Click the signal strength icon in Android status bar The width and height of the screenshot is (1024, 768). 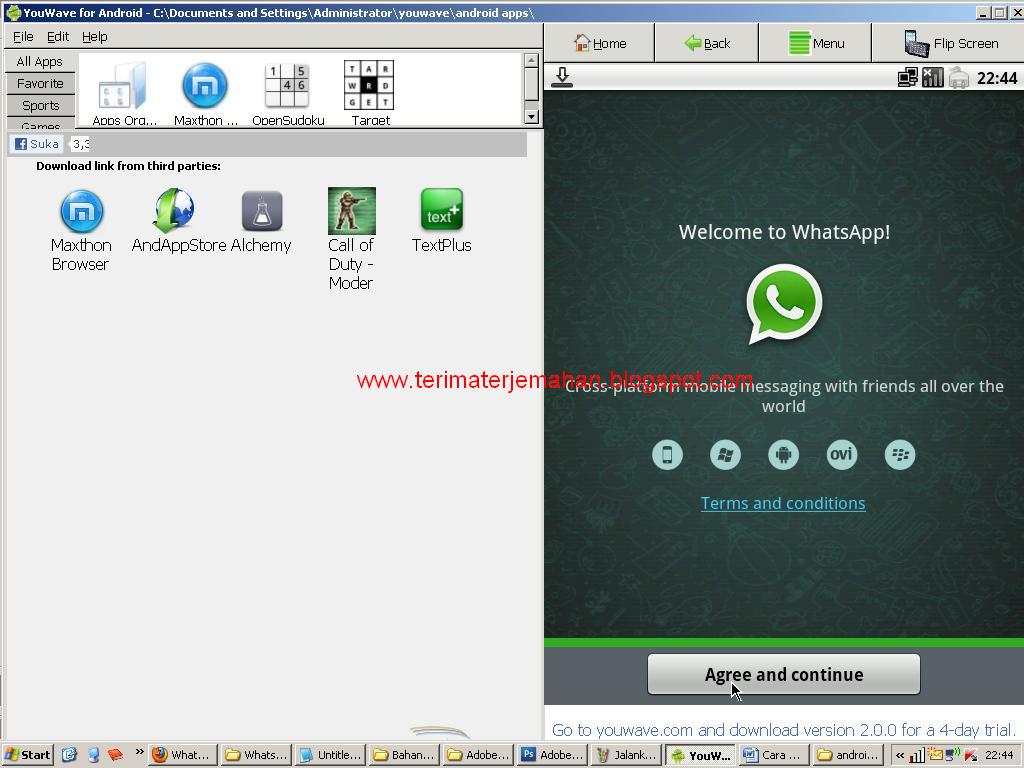pyautogui.click(x=933, y=77)
